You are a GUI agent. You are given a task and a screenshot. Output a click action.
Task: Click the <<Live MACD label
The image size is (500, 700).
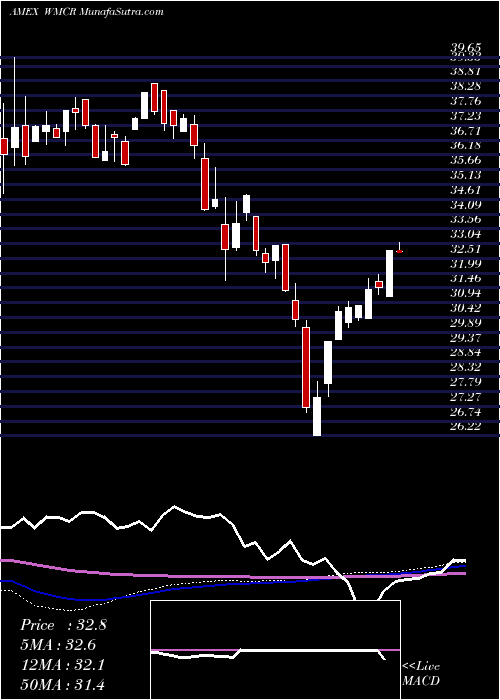click(421, 673)
